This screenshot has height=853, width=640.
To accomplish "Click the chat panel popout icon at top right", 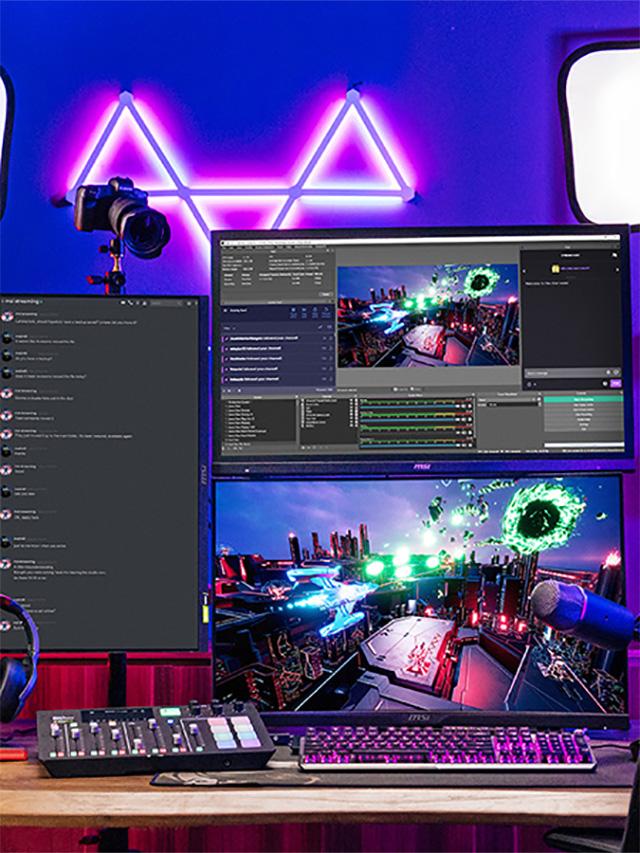I will (617, 254).
